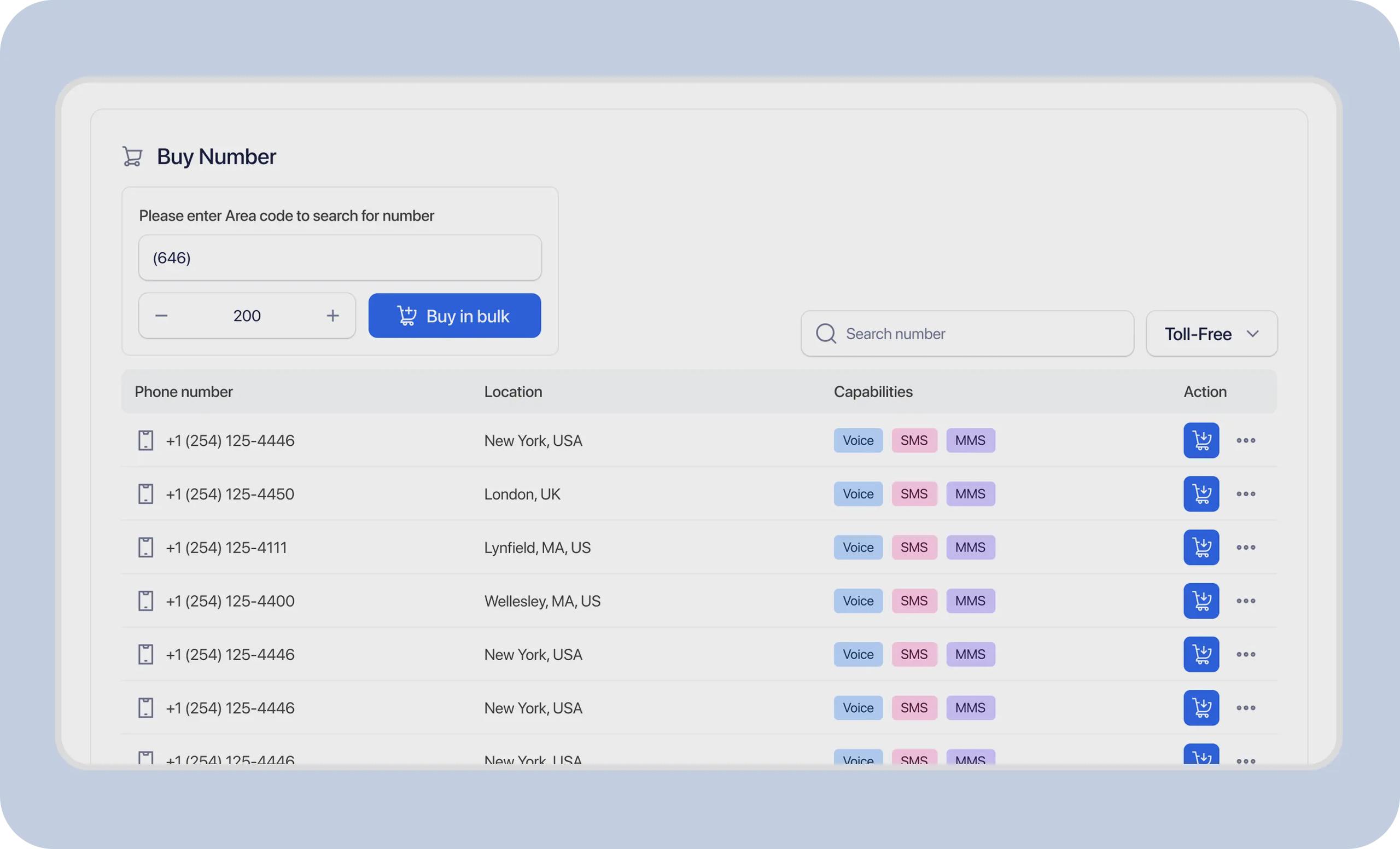Click phone icon beside +1 (254) 125-4111

pyautogui.click(x=145, y=547)
